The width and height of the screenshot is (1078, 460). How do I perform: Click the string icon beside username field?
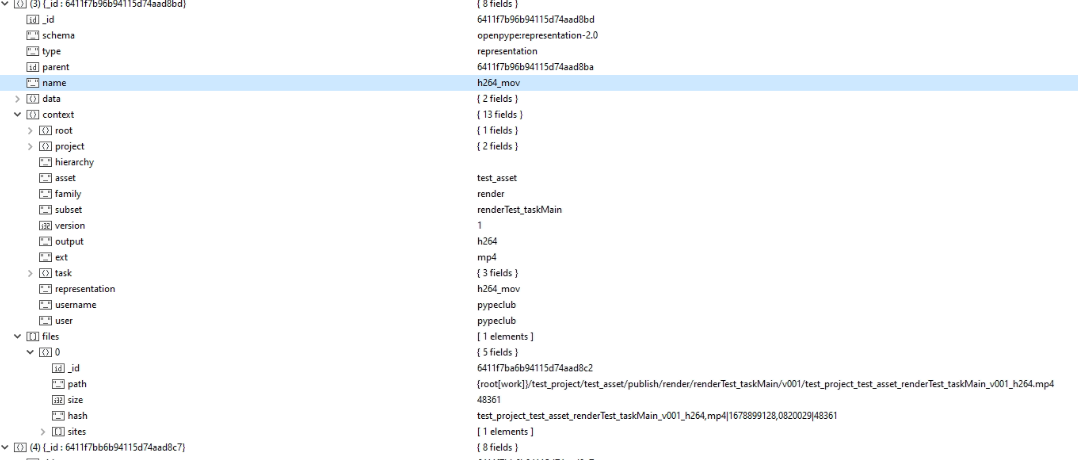(45, 304)
